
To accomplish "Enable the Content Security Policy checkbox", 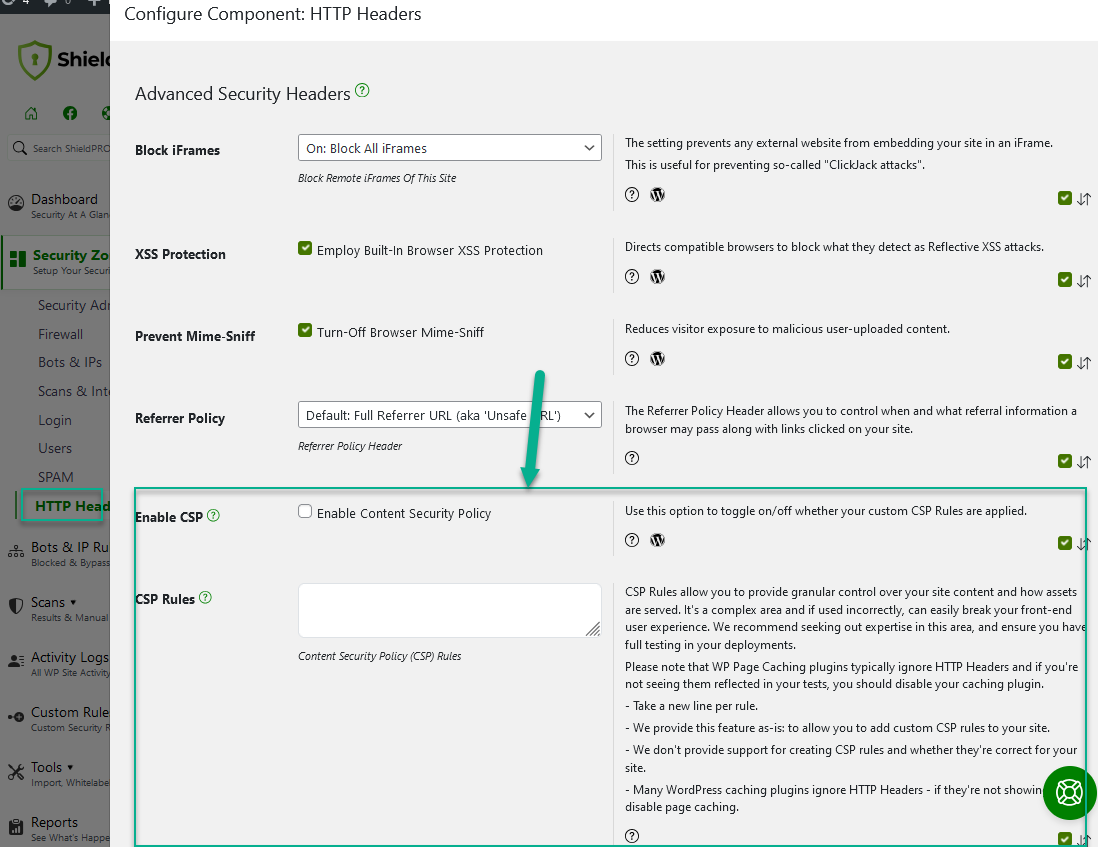I will [304, 511].
